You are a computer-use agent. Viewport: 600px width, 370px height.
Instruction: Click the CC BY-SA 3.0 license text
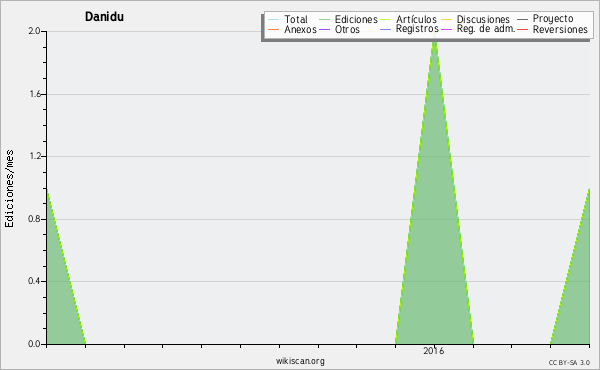coord(569,362)
